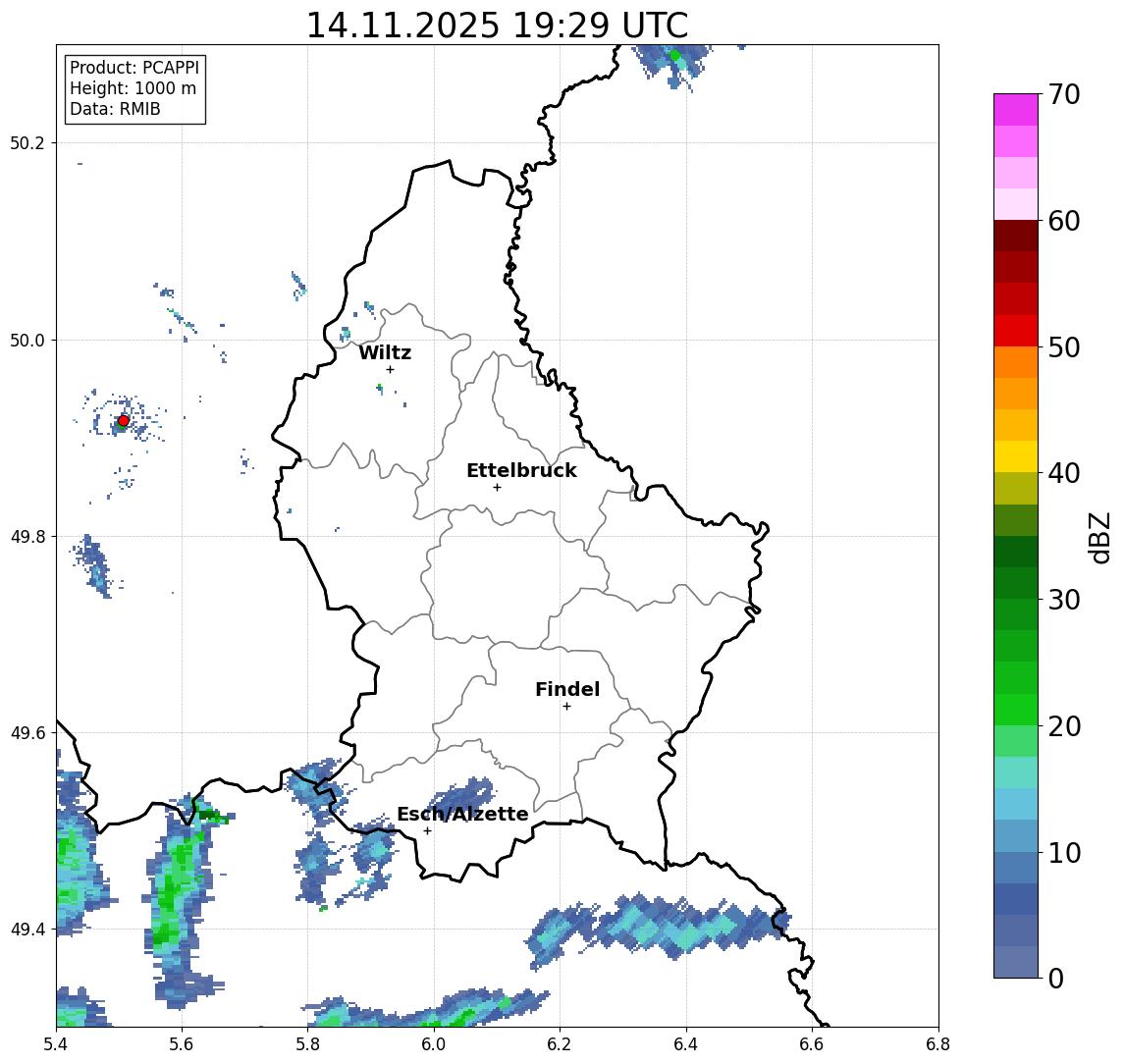Viewport: 1124px width, 1064px height.
Task: Click the 49.4 latitude axis label
Action: coord(27,930)
